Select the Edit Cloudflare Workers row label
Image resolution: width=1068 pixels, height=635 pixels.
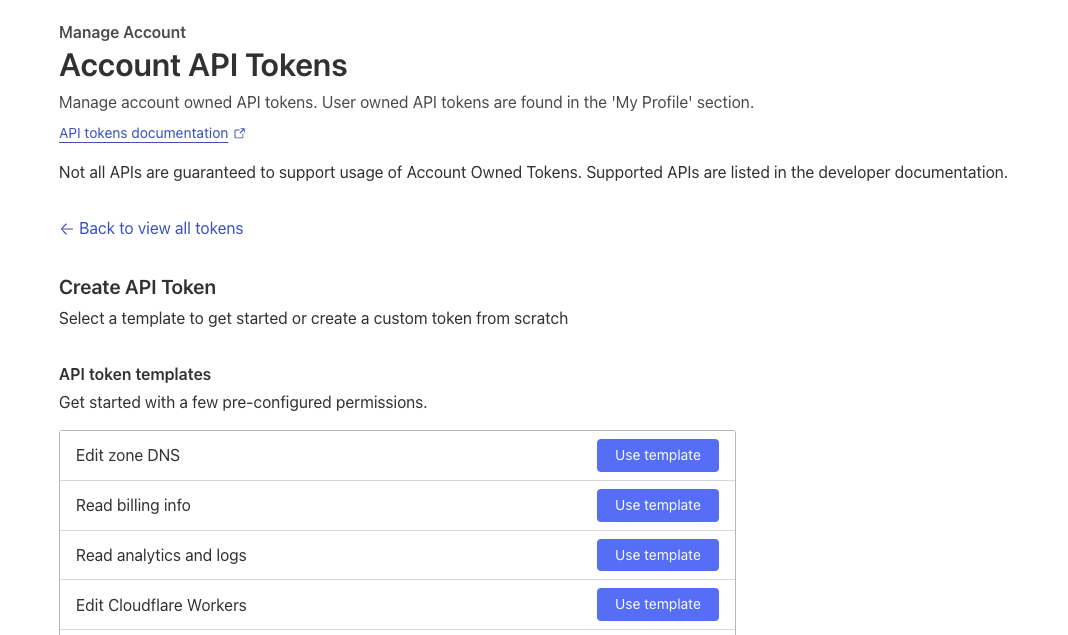click(x=161, y=605)
